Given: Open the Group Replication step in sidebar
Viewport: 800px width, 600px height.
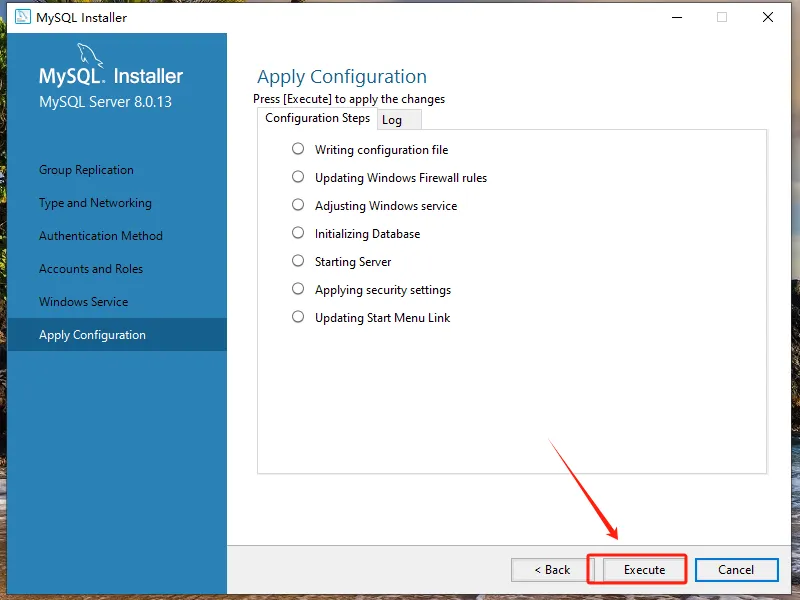Looking at the screenshot, I should pyautogui.click(x=86, y=170).
